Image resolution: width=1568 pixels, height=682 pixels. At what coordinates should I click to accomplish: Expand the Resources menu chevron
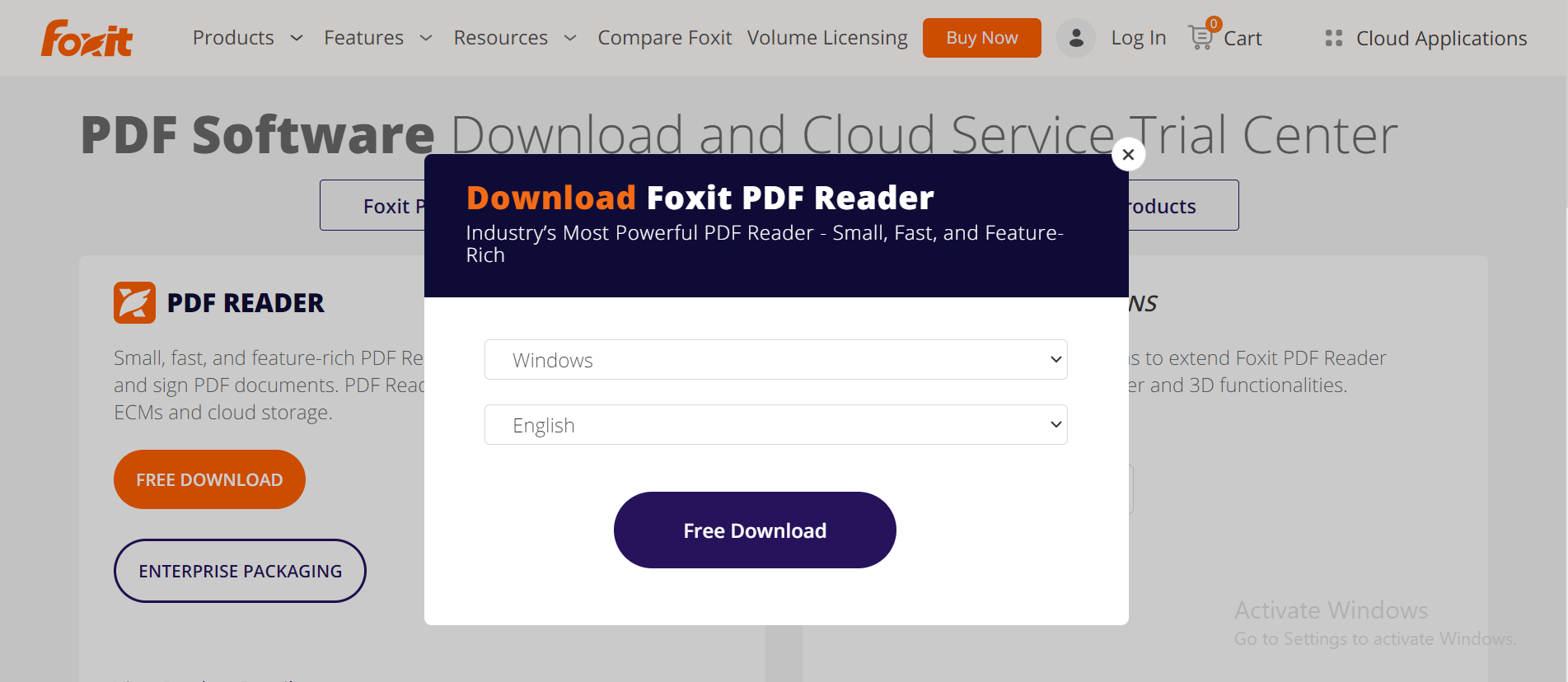(570, 38)
